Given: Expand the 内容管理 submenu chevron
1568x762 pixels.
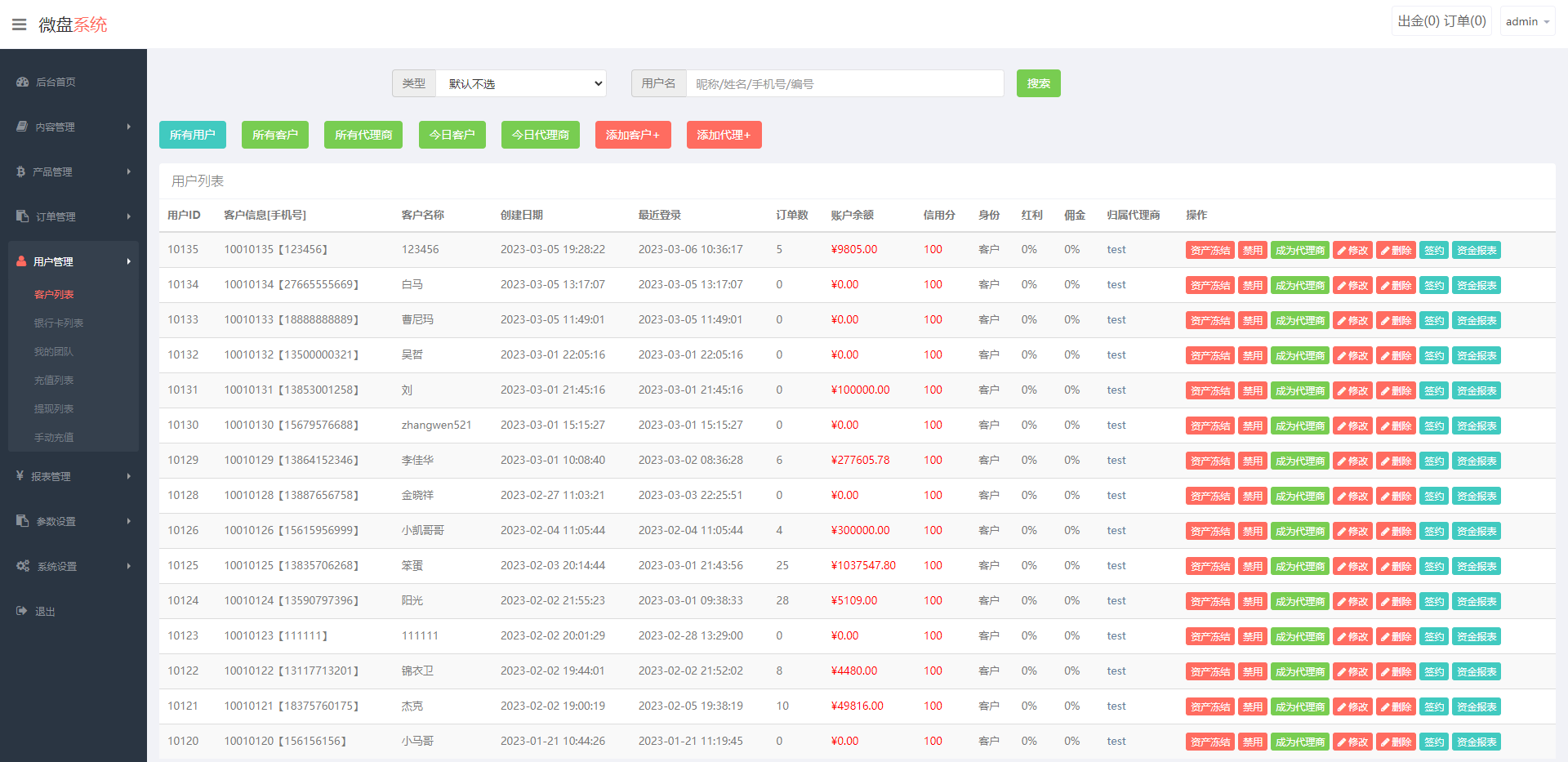Looking at the screenshot, I should point(128,127).
